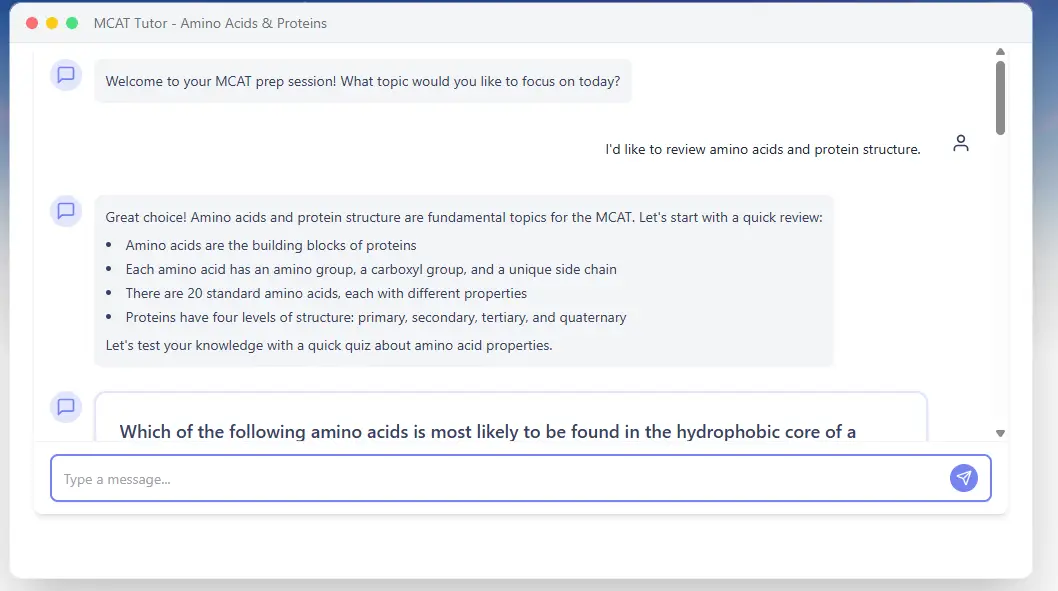Click the user profile icon beside the student message
This screenshot has height=591, width=1058.
point(961,143)
